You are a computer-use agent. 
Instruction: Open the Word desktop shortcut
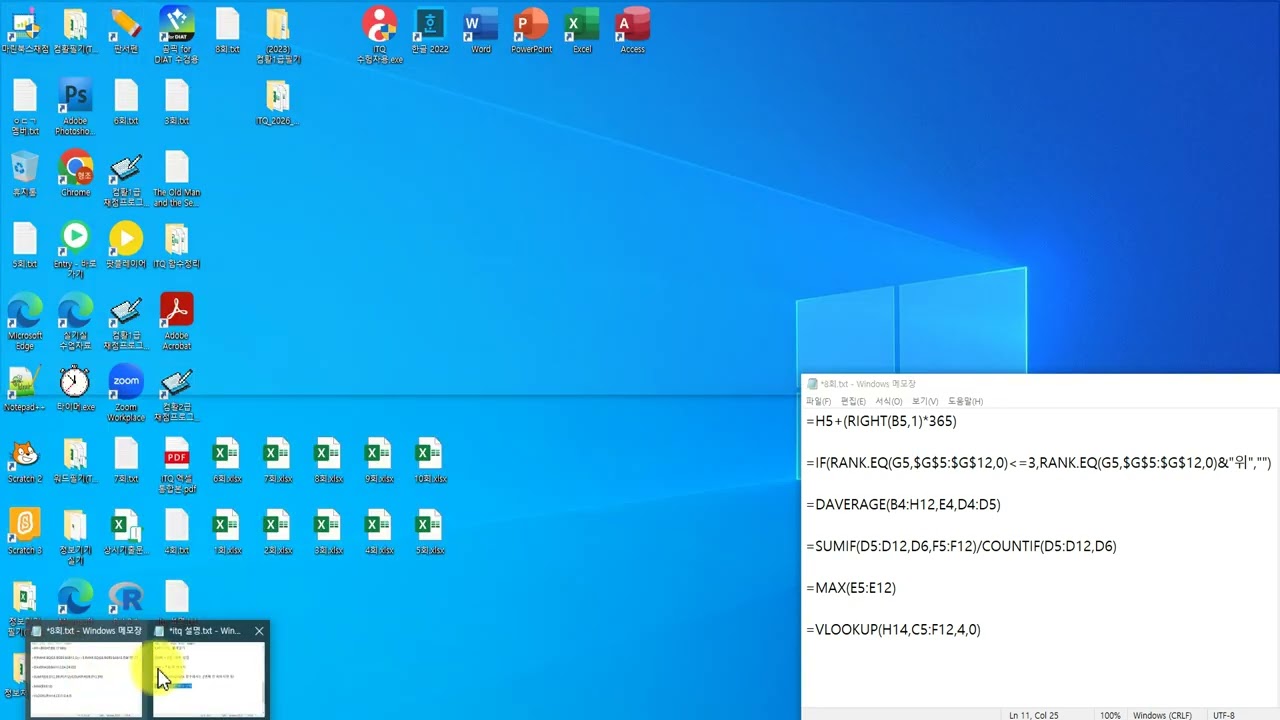tap(481, 29)
